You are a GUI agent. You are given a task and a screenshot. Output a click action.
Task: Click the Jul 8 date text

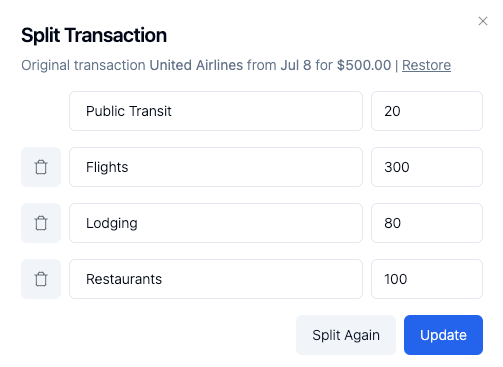pyautogui.click(x=296, y=65)
